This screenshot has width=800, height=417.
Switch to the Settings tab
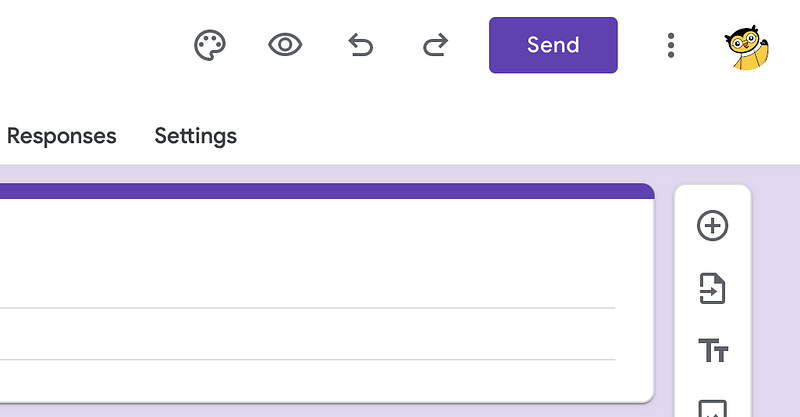pyautogui.click(x=195, y=136)
